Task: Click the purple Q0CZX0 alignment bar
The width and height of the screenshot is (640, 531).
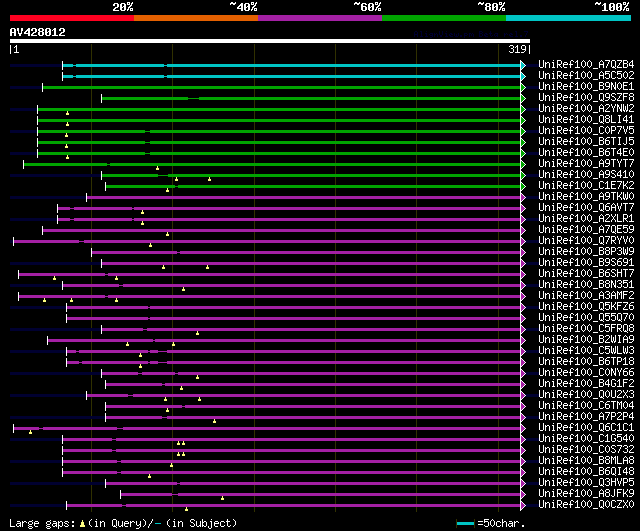Action: (294, 506)
